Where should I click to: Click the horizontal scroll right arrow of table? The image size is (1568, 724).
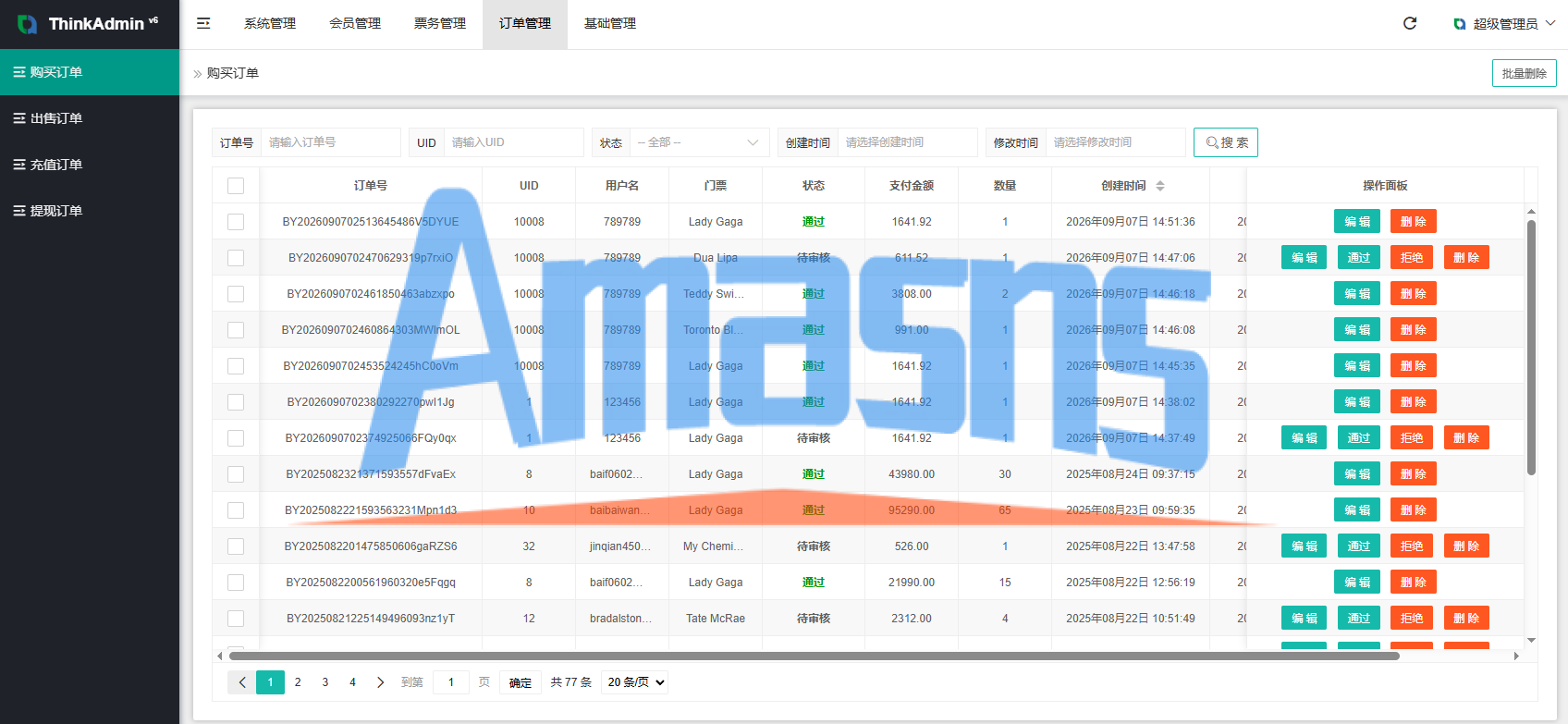(x=1516, y=656)
